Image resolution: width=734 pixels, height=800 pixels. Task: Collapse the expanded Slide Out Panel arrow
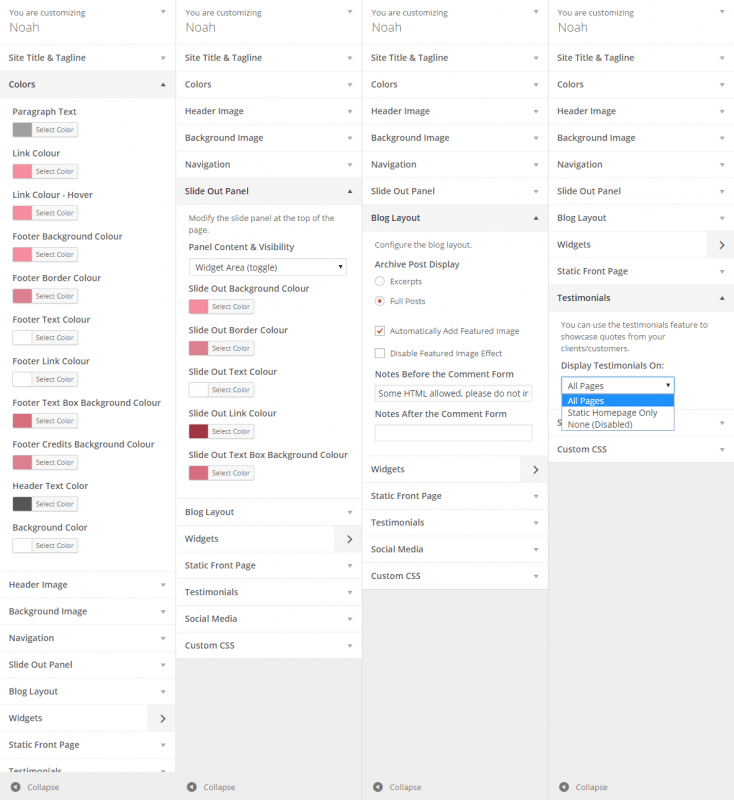(350, 191)
